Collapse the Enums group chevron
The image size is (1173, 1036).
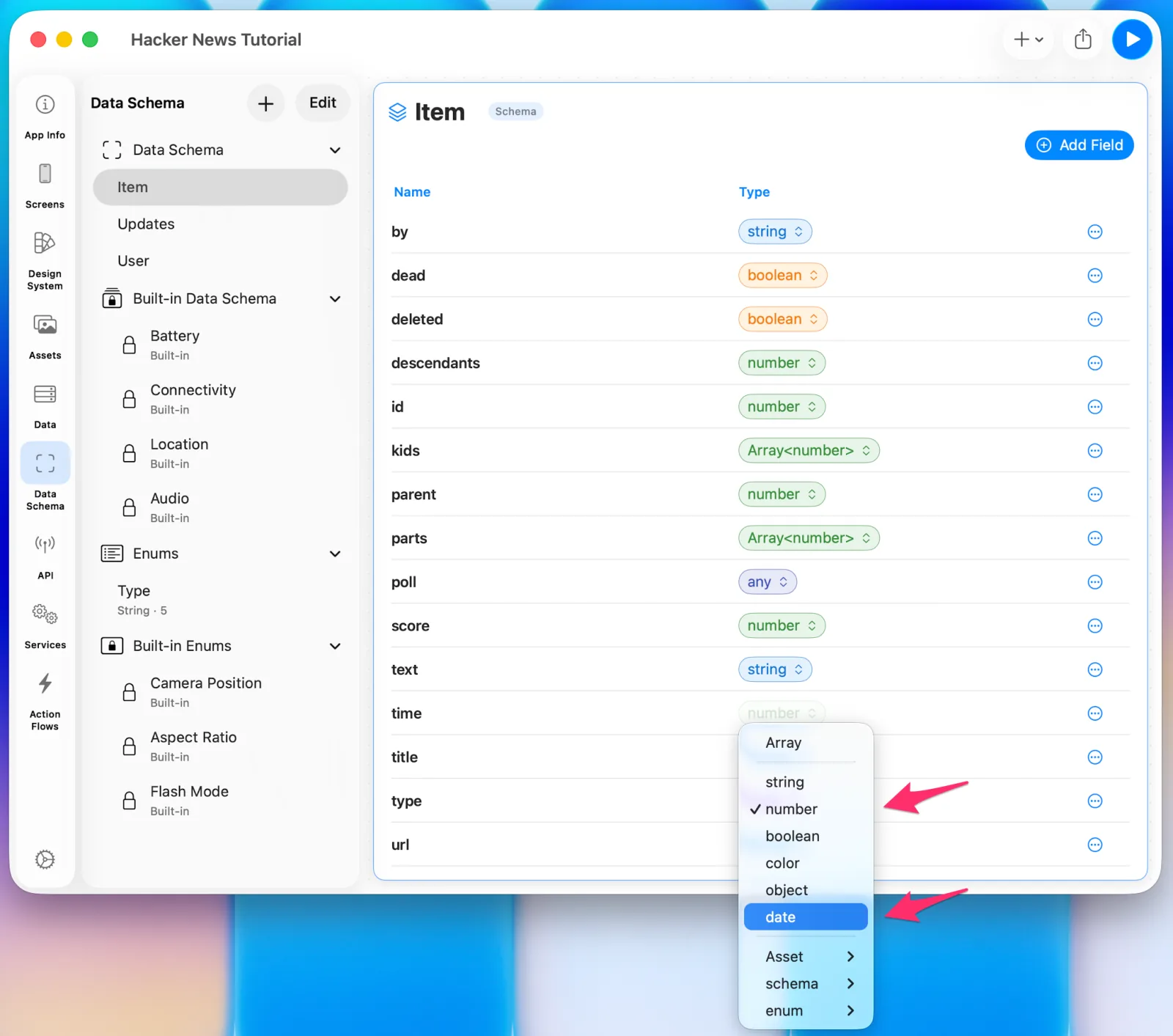coord(335,554)
